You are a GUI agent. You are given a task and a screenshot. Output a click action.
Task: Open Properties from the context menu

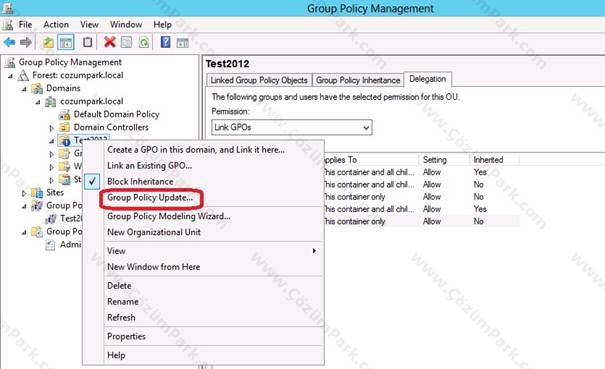pos(126,336)
